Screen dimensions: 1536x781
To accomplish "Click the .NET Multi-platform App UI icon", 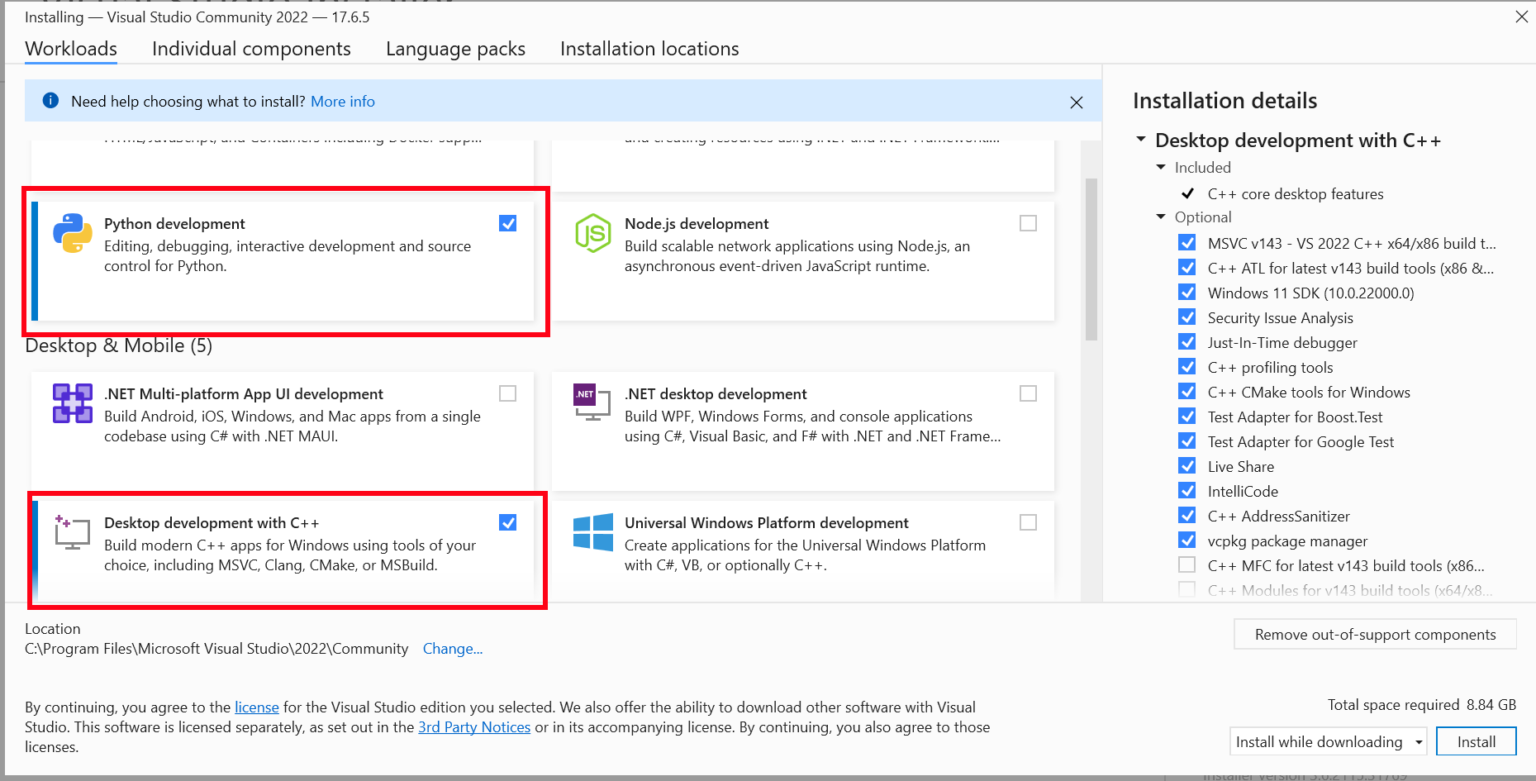I will click(72, 403).
